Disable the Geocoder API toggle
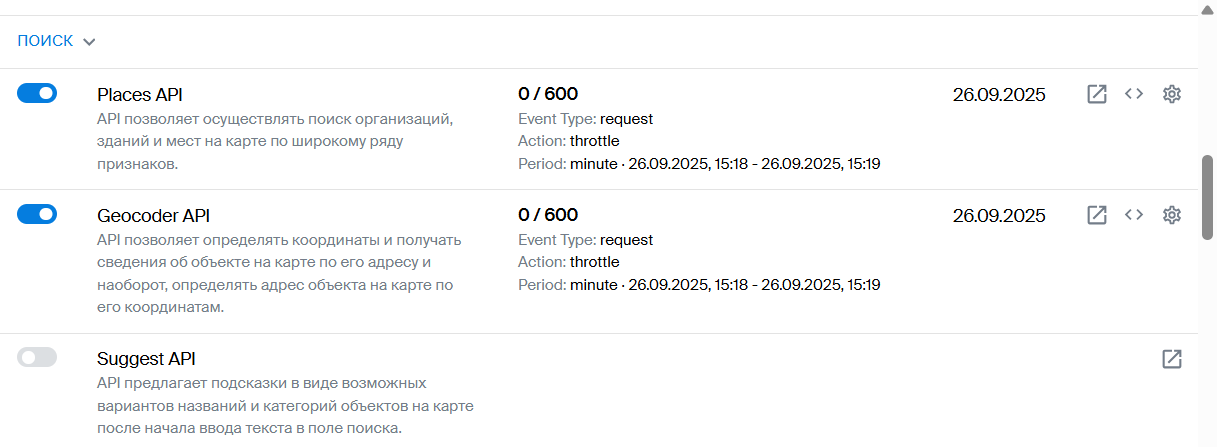This screenshot has height=447, width=1217. (x=37, y=214)
